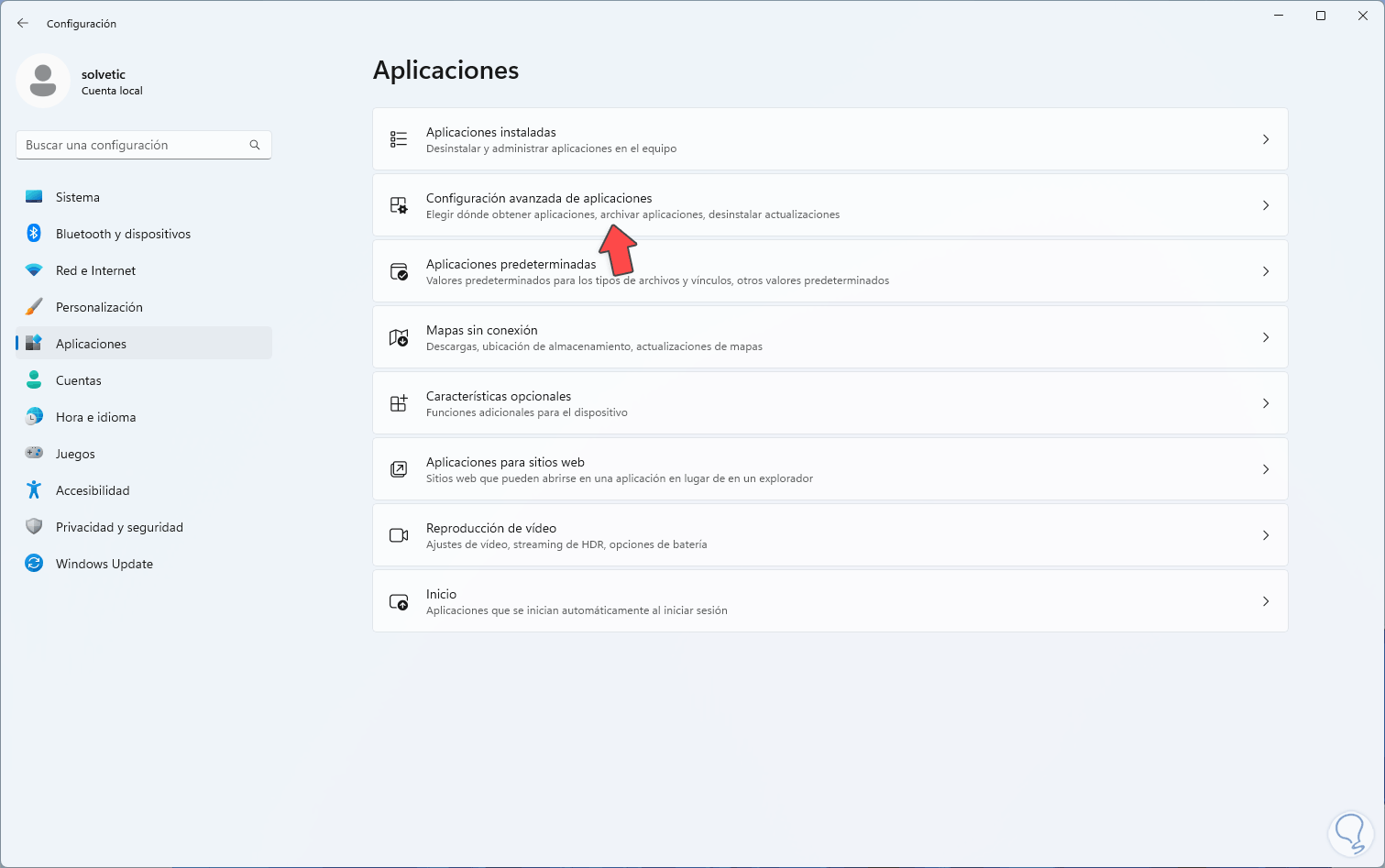Image resolution: width=1385 pixels, height=868 pixels.
Task: Go to Cuentas in the sidebar
Action: pyautogui.click(x=79, y=380)
